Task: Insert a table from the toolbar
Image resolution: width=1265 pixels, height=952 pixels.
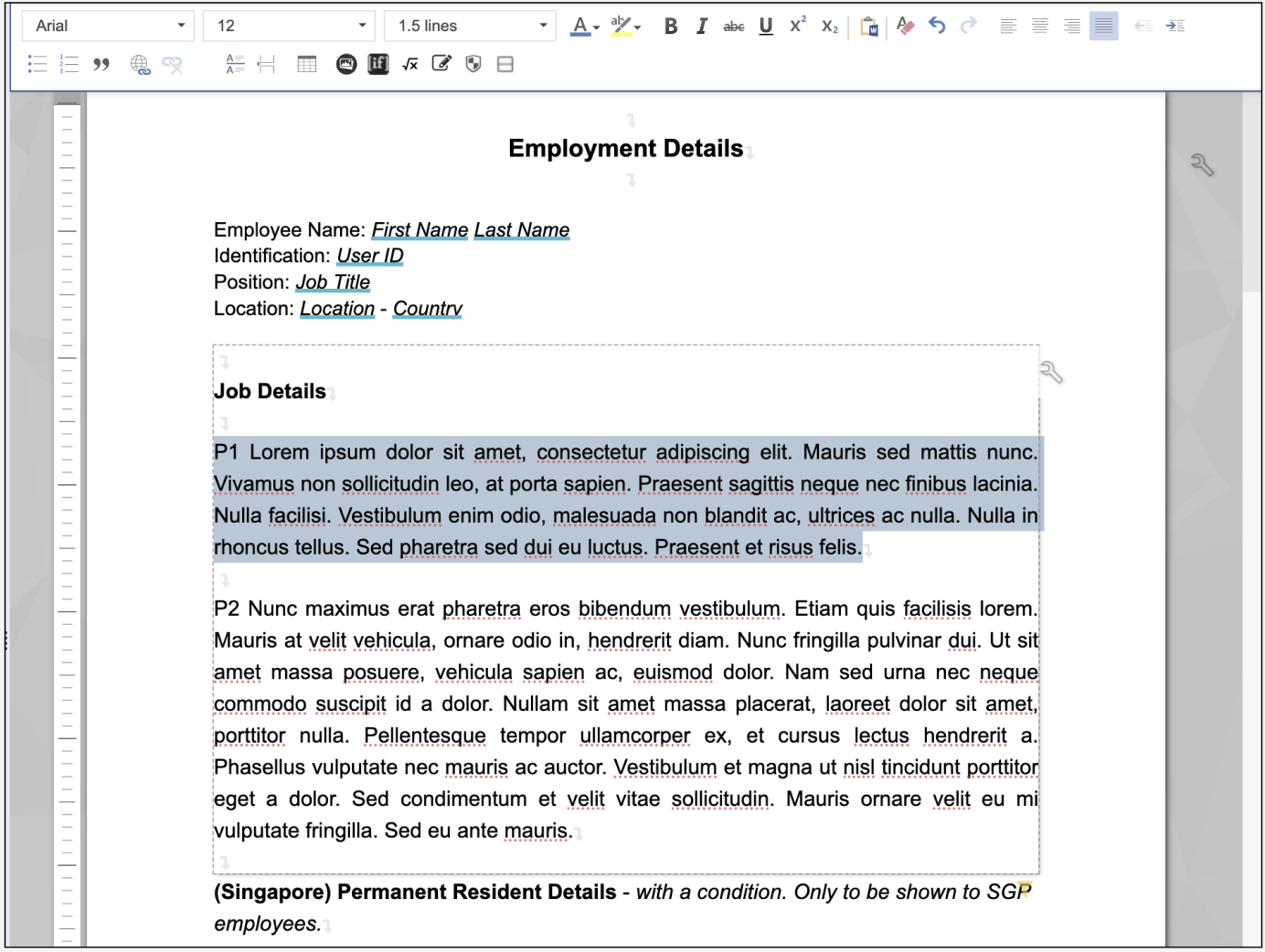Action: click(x=307, y=64)
